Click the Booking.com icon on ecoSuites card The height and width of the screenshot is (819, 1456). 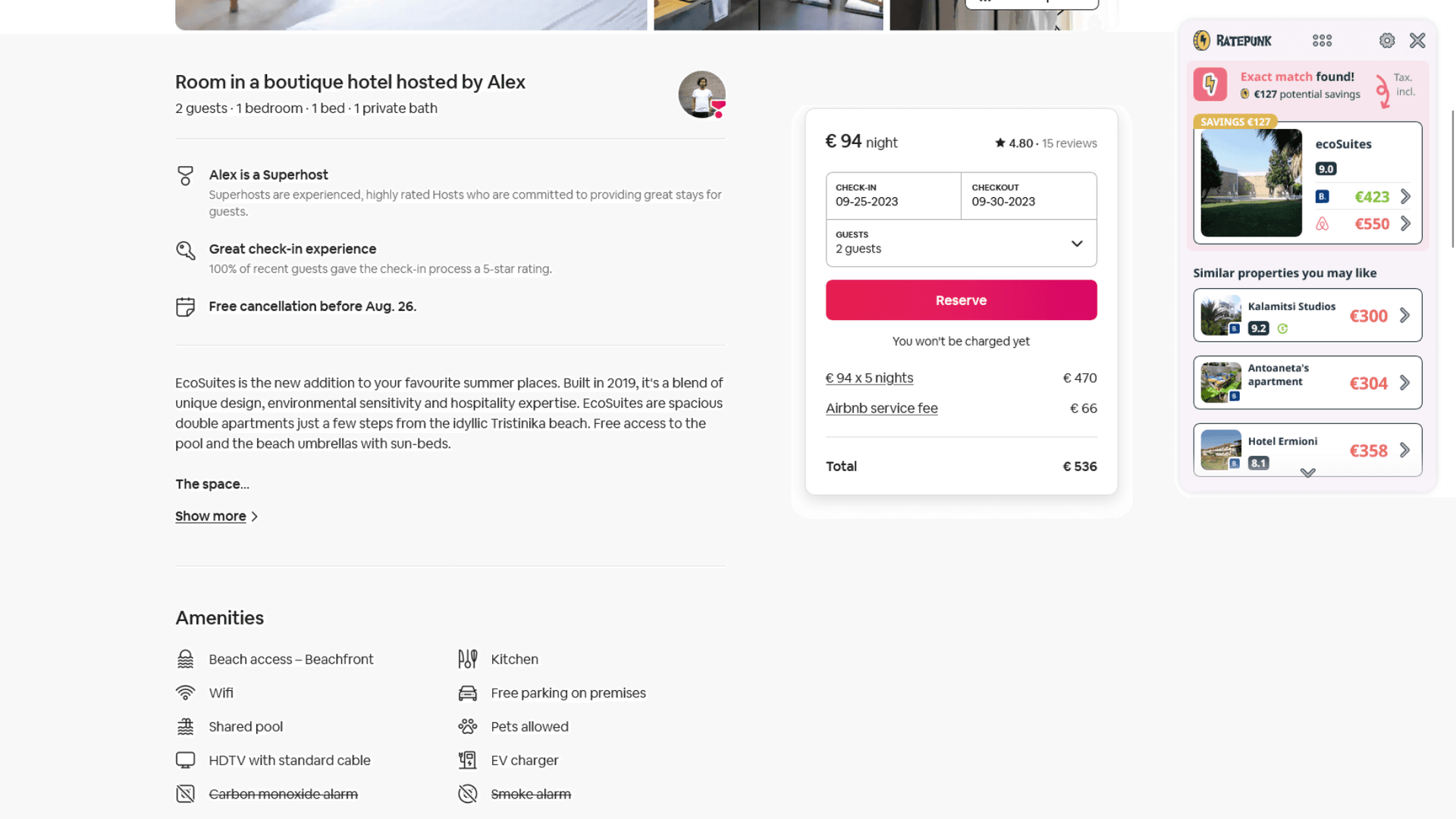(1322, 196)
